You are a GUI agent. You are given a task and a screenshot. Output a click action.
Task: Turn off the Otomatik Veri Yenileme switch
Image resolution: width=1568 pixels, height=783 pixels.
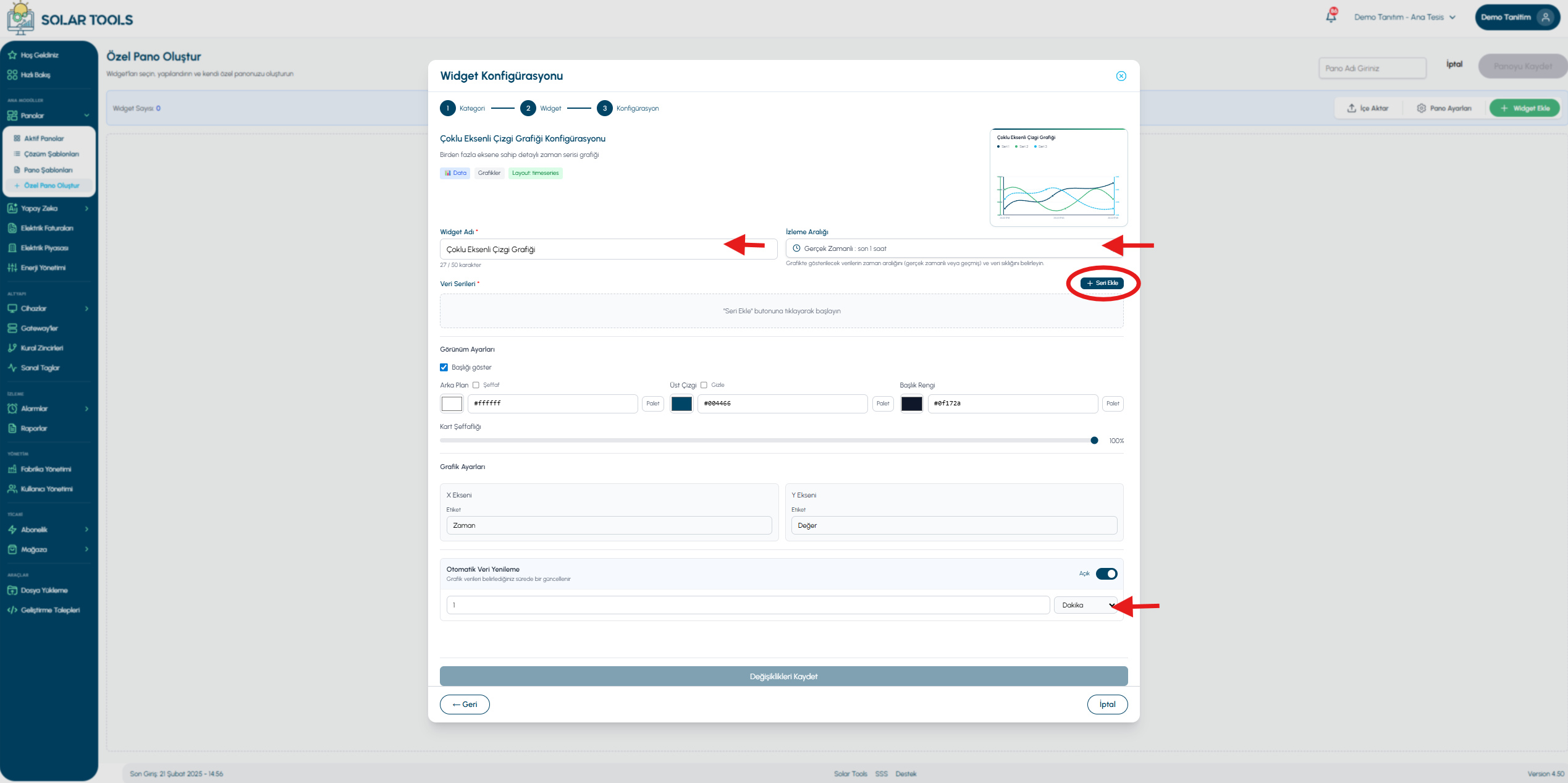1106,573
